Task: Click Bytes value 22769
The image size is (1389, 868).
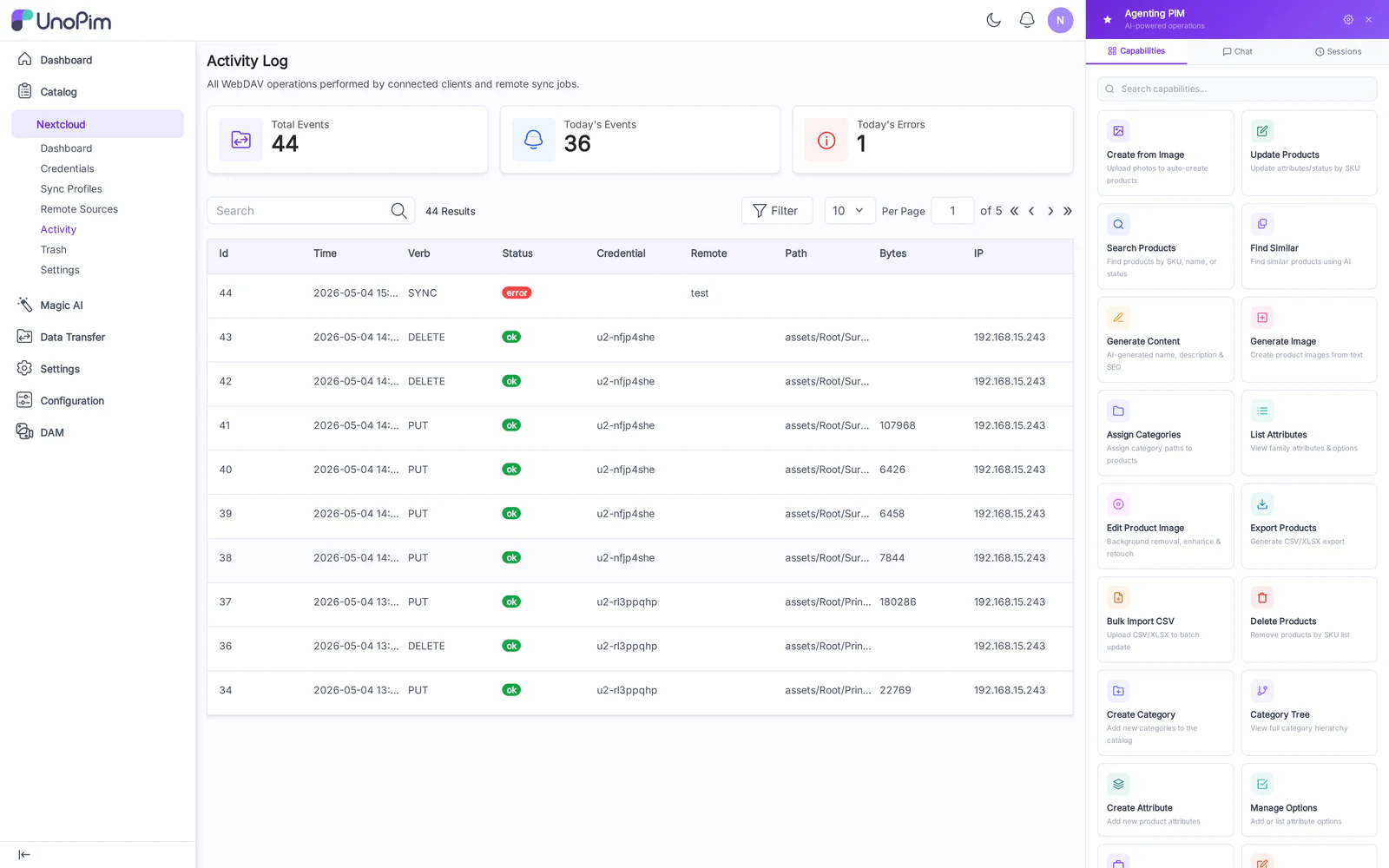Action: coord(895,690)
